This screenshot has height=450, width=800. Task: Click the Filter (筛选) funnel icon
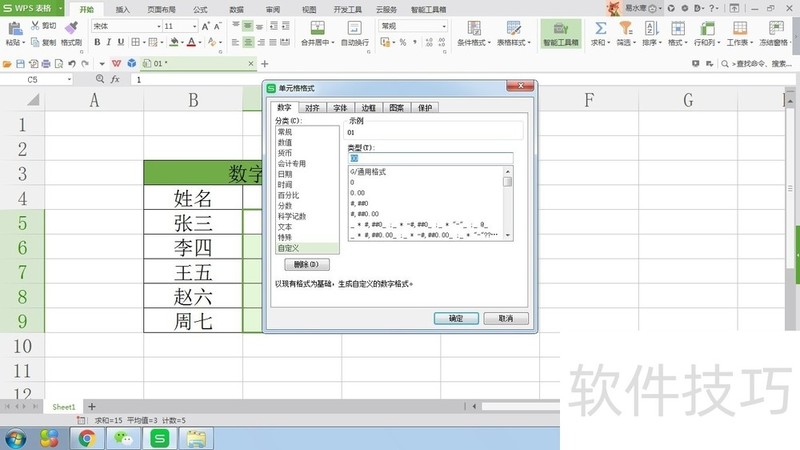pyautogui.click(x=626, y=28)
